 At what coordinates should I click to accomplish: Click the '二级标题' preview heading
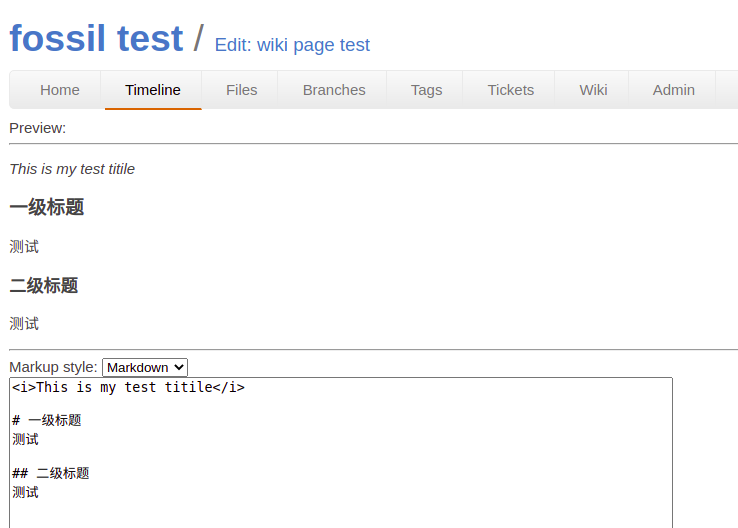pyautogui.click(x=44, y=286)
